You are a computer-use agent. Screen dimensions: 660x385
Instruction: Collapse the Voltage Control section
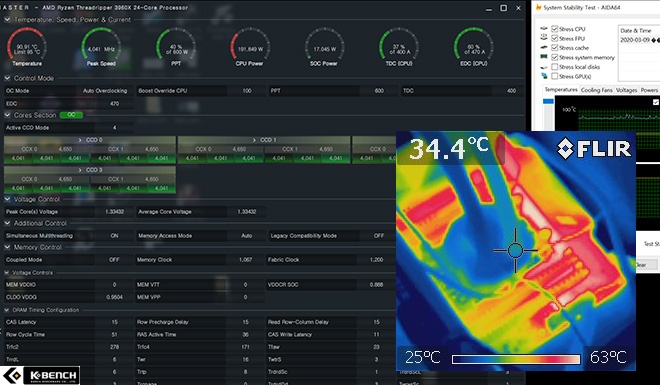7,199
